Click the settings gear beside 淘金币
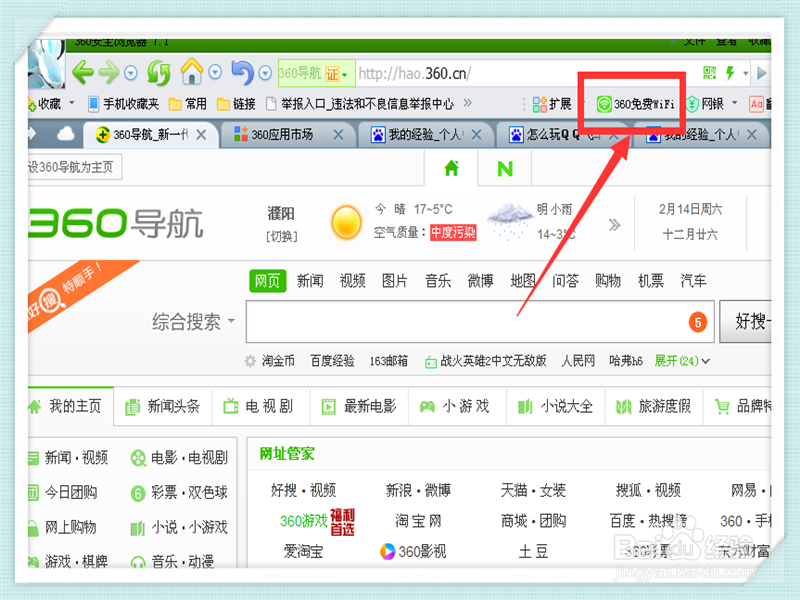The width and height of the screenshot is (800, 600). [x=250, y=361]
